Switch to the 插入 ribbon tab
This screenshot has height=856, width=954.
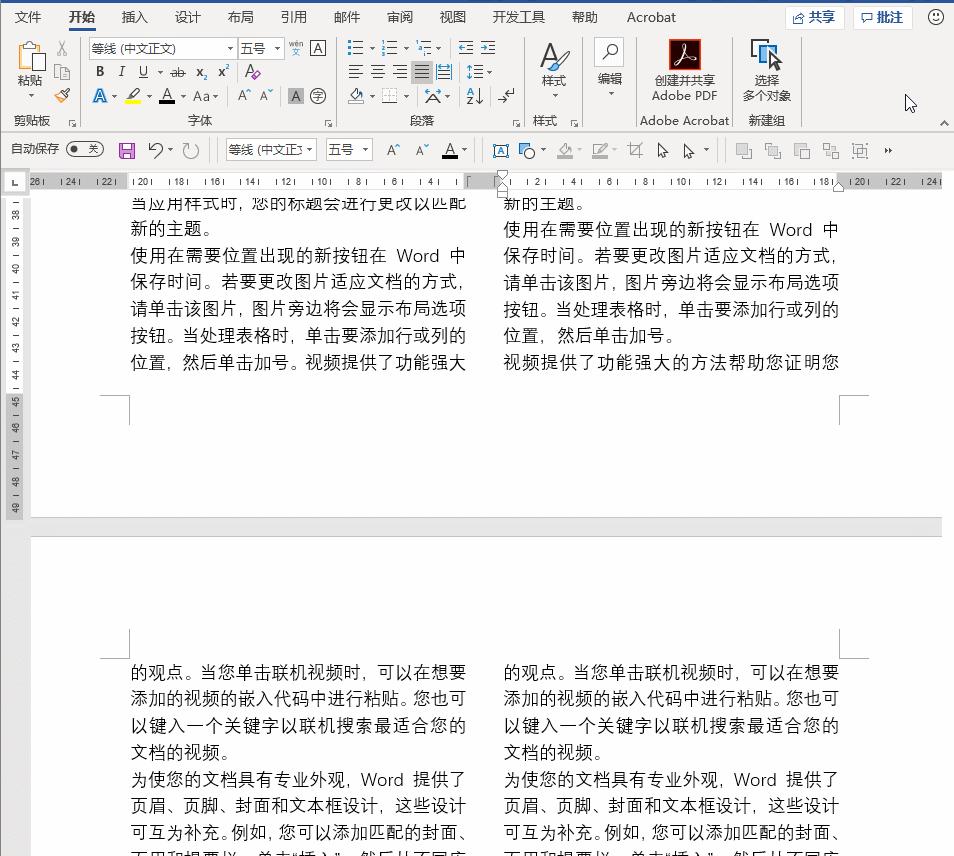coord(134,17)
